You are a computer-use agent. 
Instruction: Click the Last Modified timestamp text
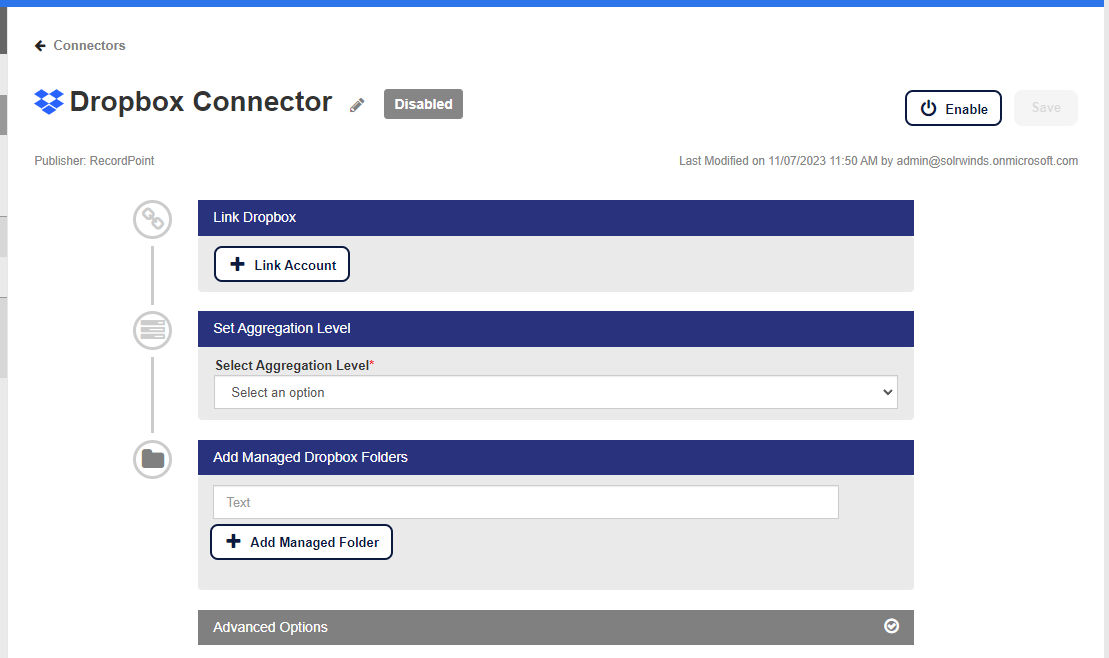(878, 161)
